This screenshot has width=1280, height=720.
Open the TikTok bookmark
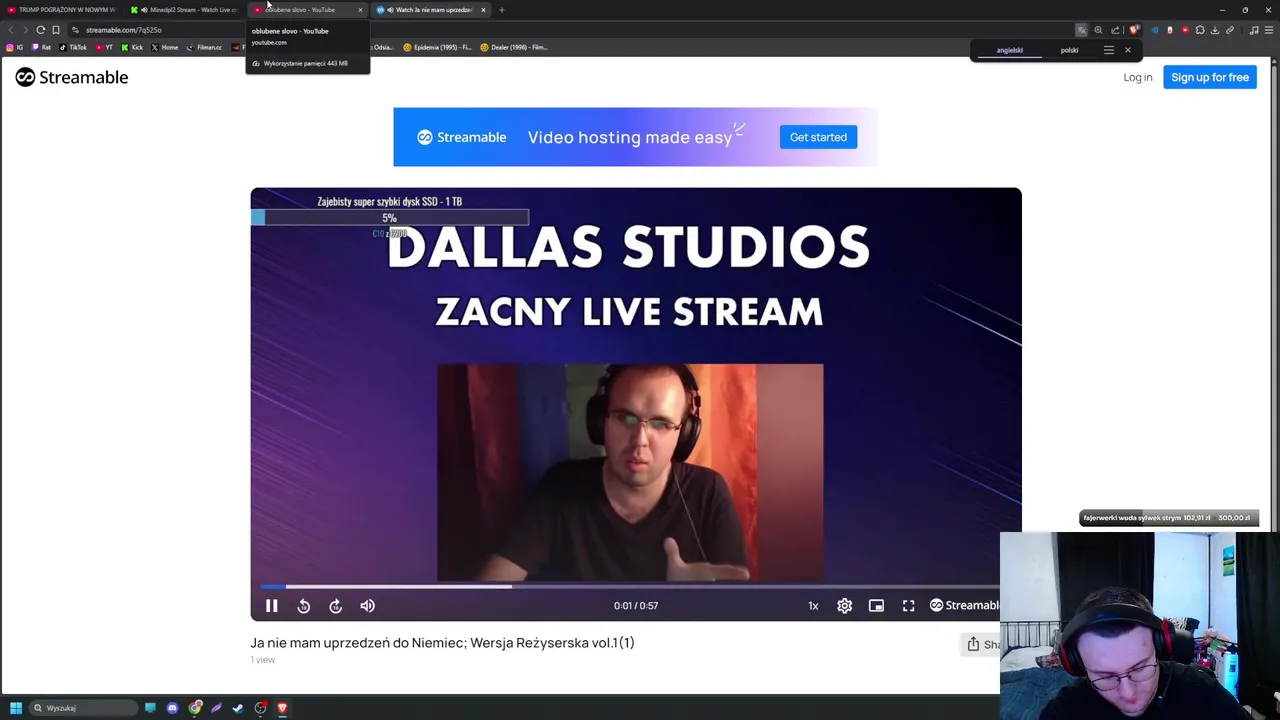click(73, 47)
